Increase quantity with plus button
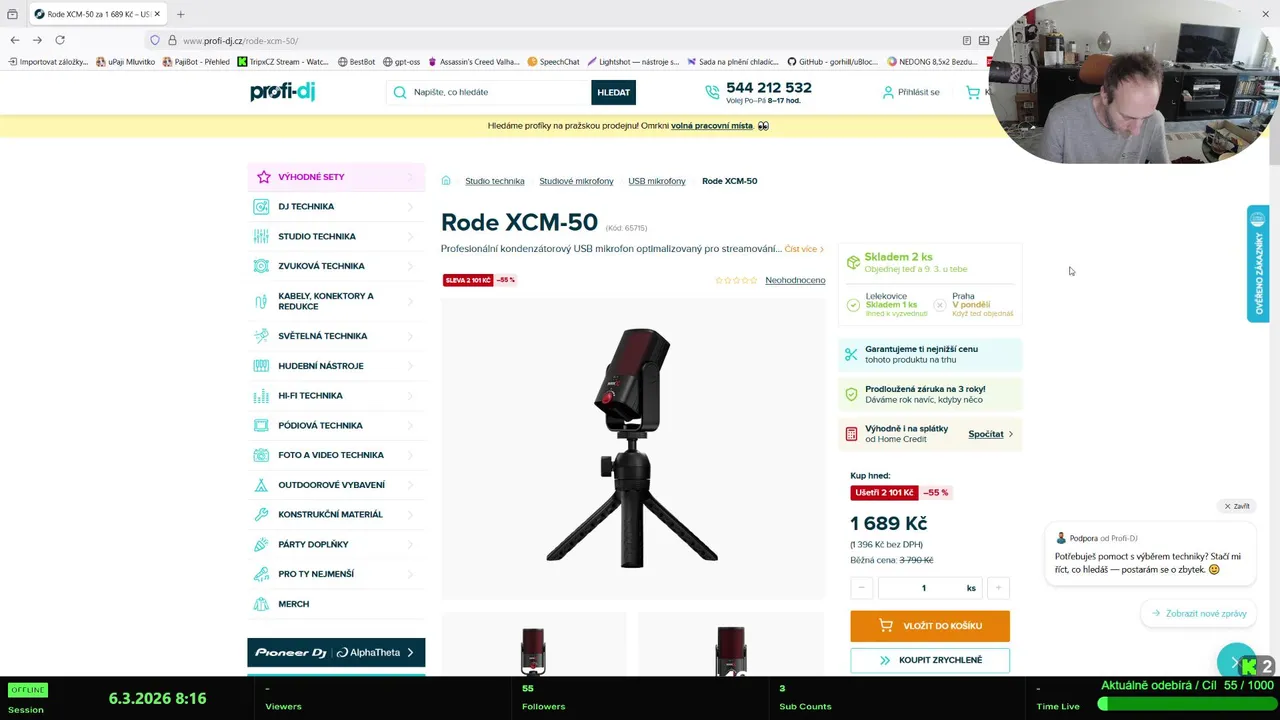This screenshot has width=1280, height=720. click(x=998, y=588)
